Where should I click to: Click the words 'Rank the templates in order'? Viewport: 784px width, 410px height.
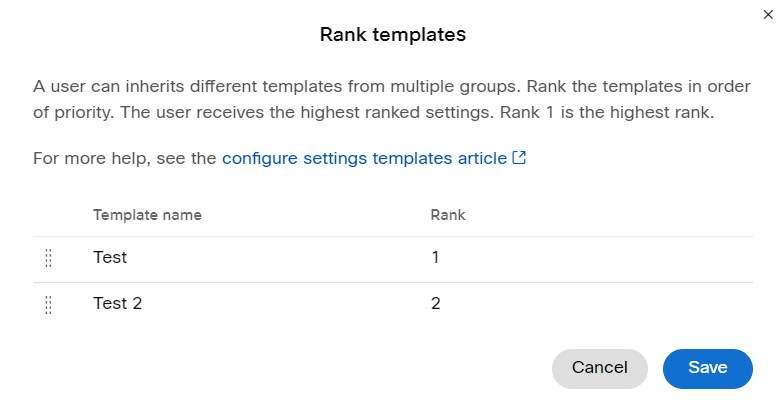click(638, 86)
